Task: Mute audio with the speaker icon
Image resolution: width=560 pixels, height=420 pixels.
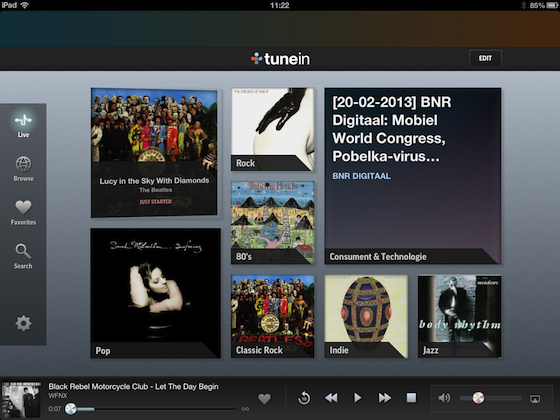Action: coord(444,398)
